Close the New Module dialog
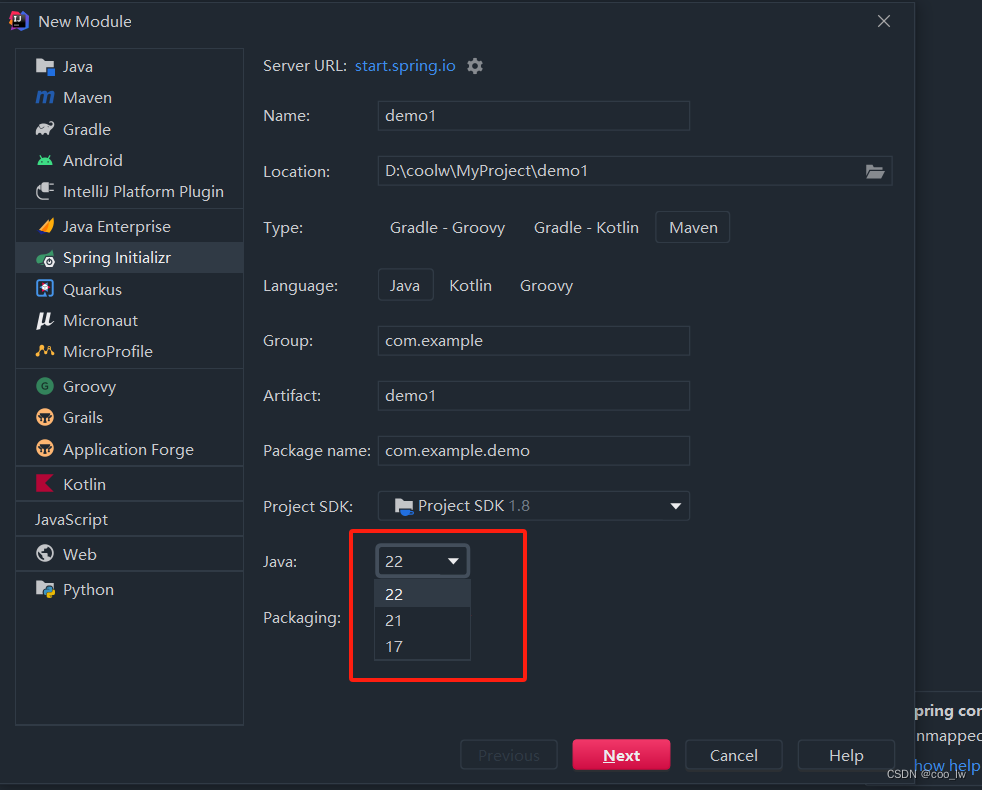The image size is (982, 790). pos(884,21)
